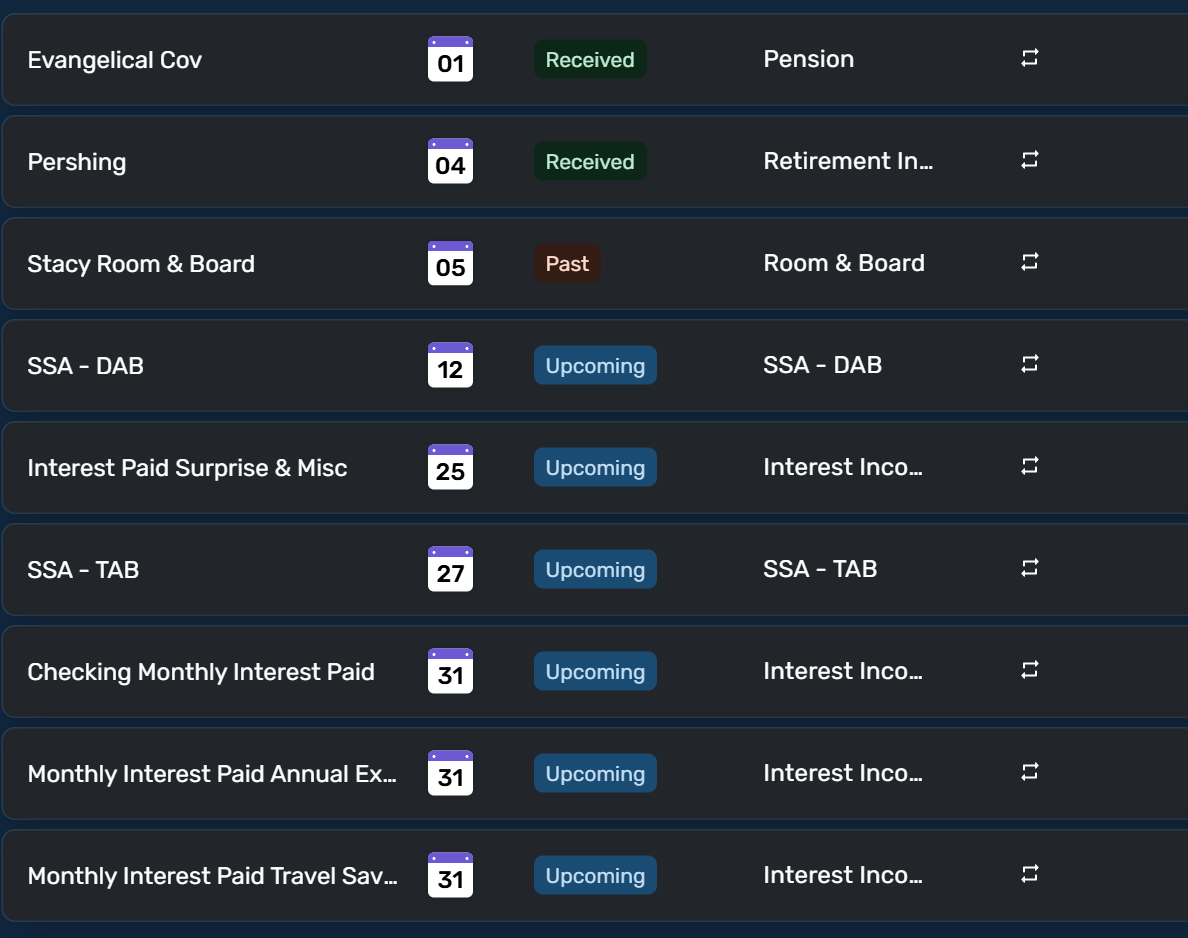Click the repeat icon in SSA - DAB row
The width and height of the screenshot is (1188, 938).
[x=1030, y=364]
